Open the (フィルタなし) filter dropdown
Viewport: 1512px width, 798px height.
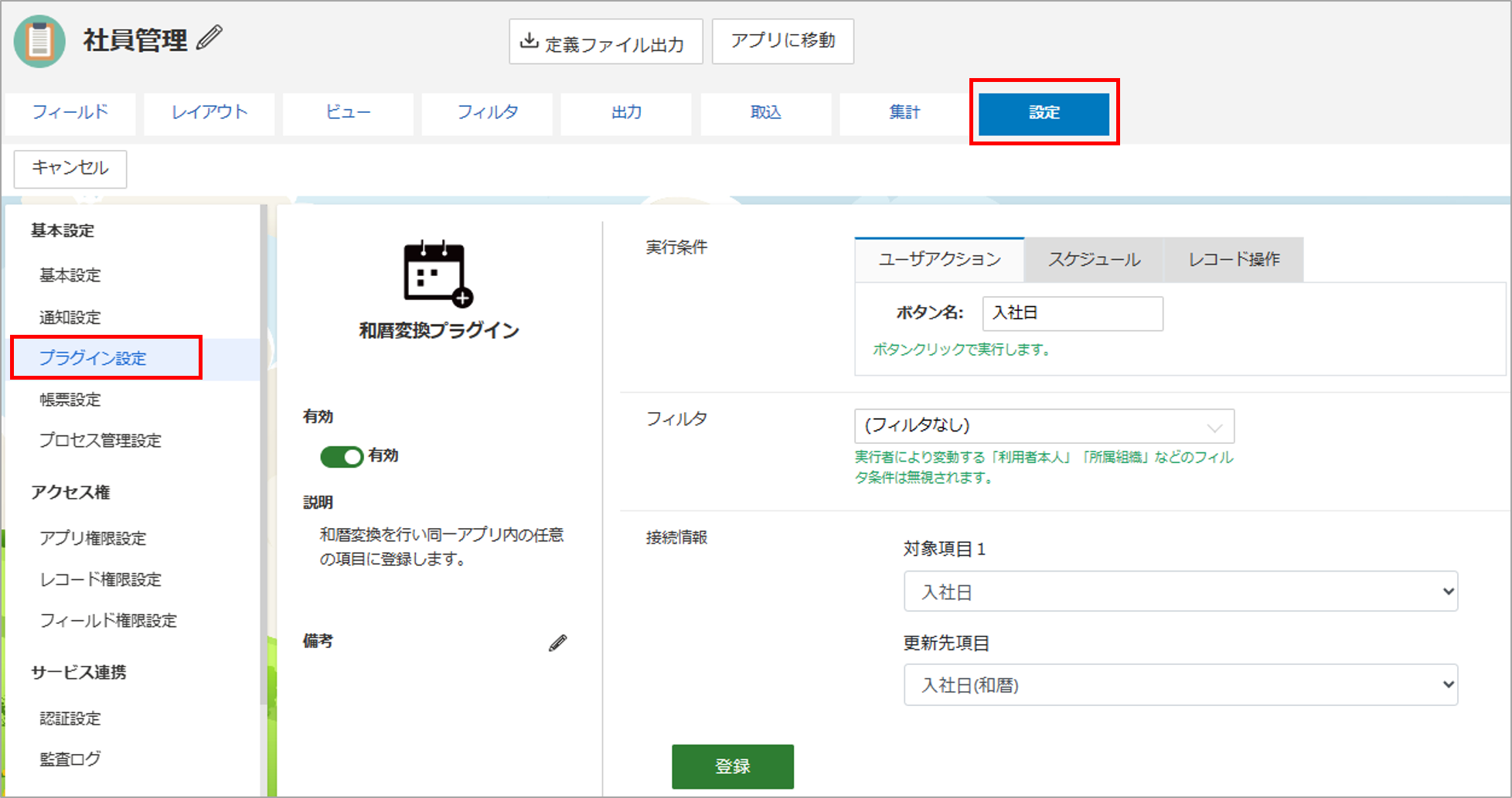[1044, 426]
